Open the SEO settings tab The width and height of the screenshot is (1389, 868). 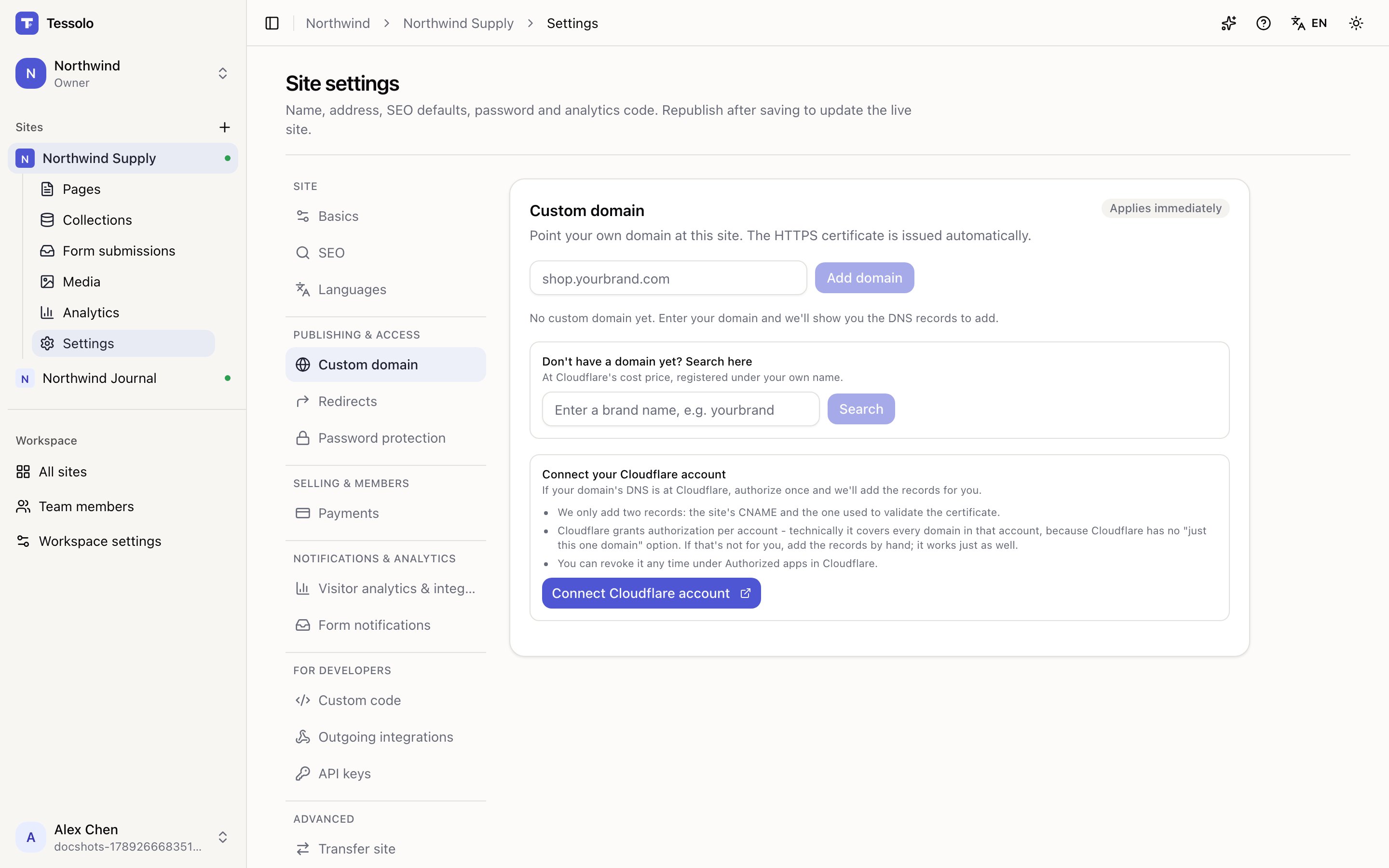(x=386, y=253)
